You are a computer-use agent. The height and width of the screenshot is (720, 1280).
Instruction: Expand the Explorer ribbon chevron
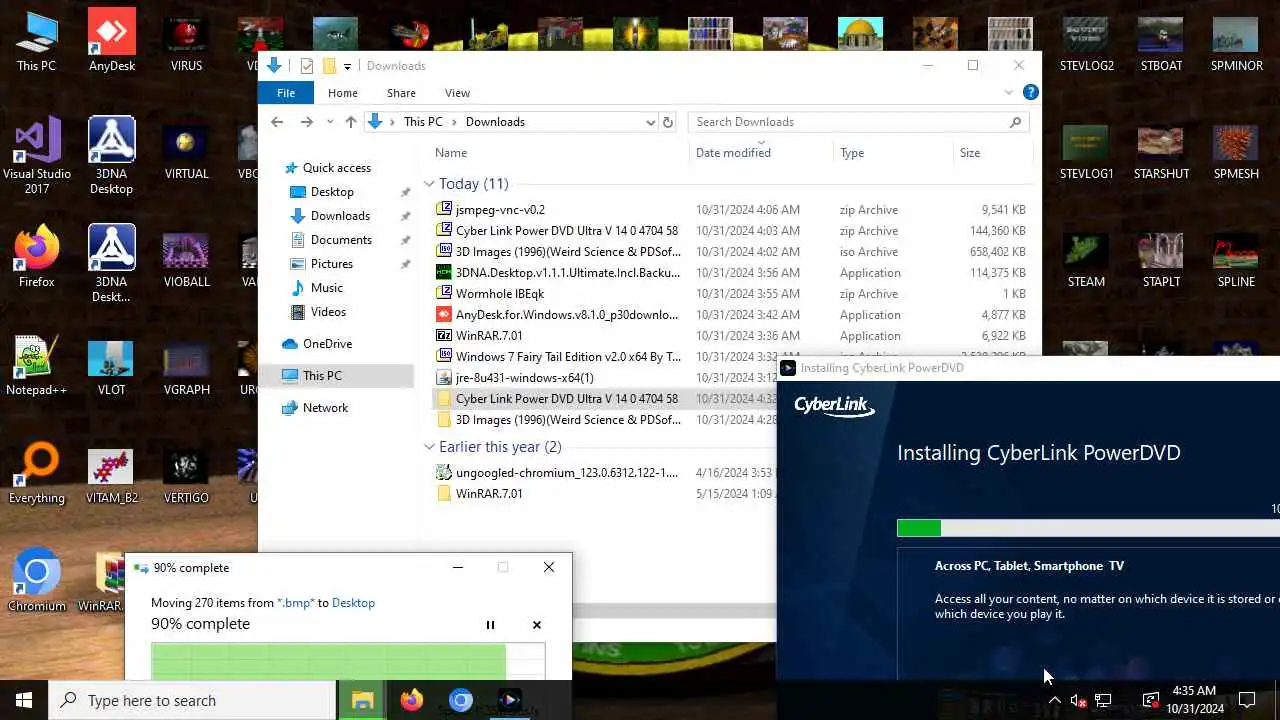[1008, 92]
